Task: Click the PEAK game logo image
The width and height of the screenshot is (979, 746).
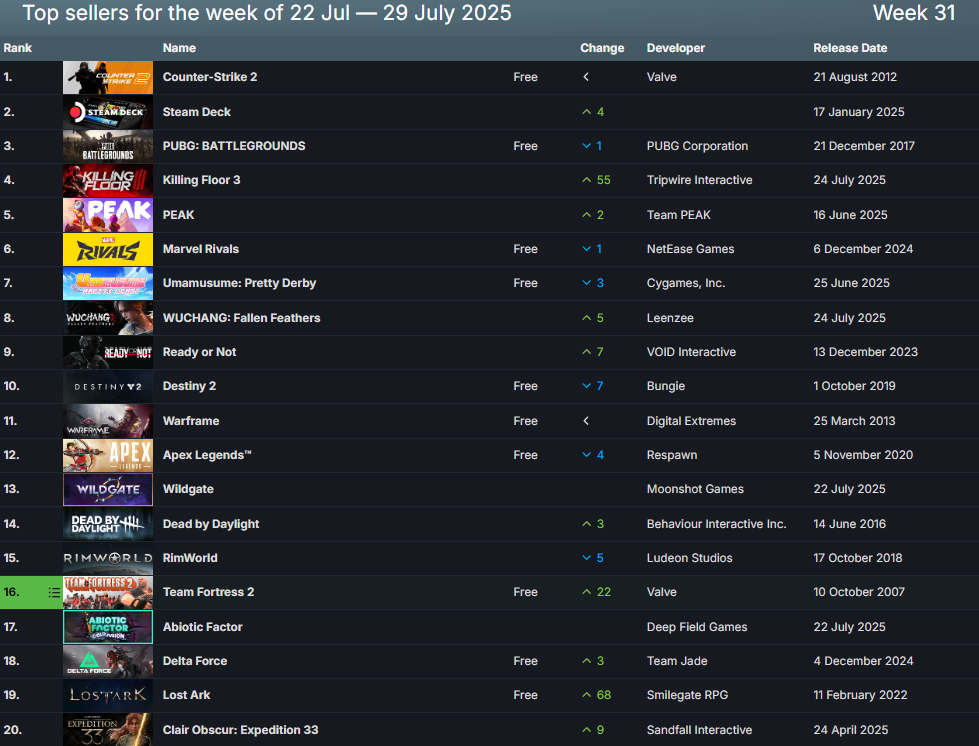Action: pos(108,215)
